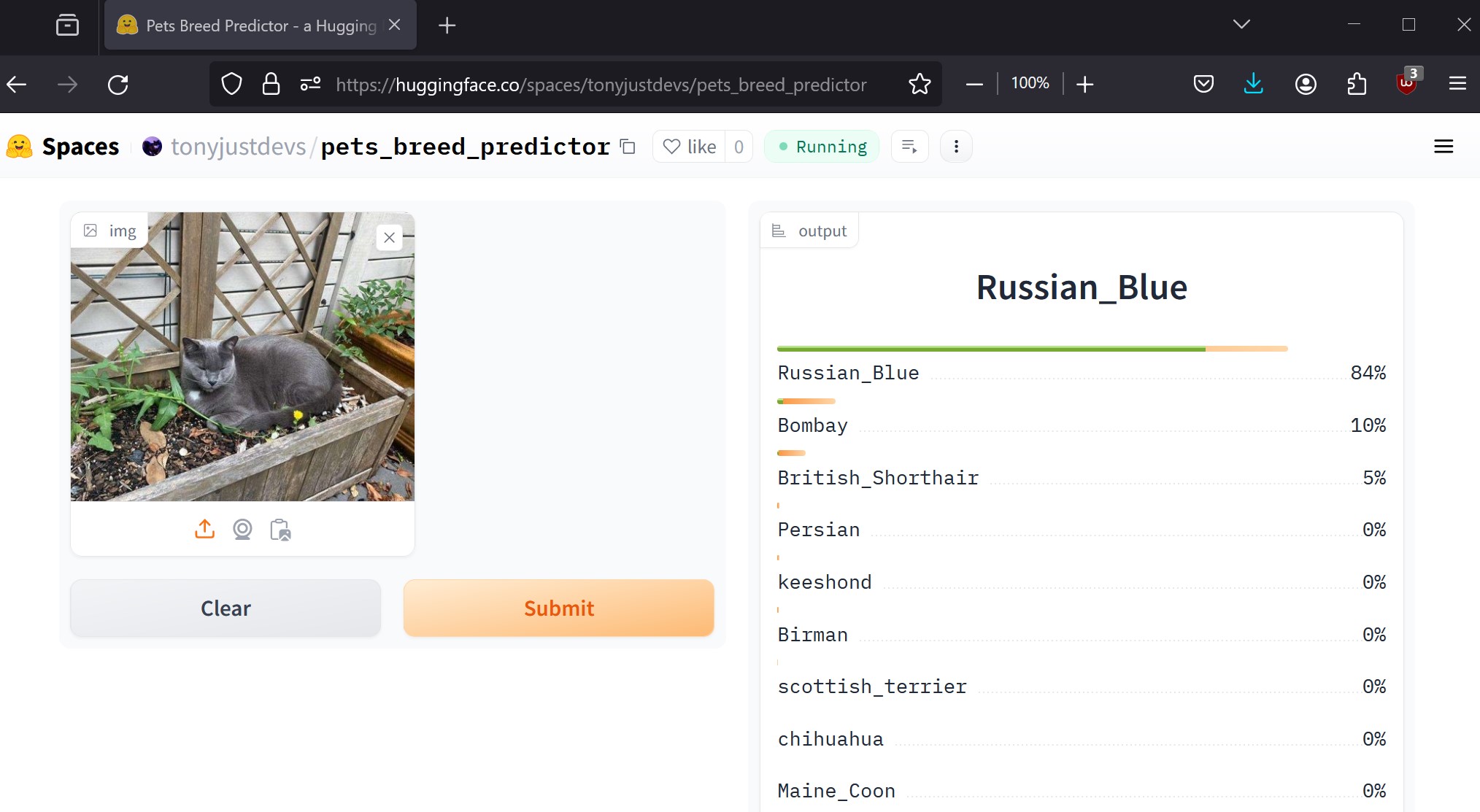Go back with the browser back arrow
This screenshot has width=1480, height=812.
18,85
